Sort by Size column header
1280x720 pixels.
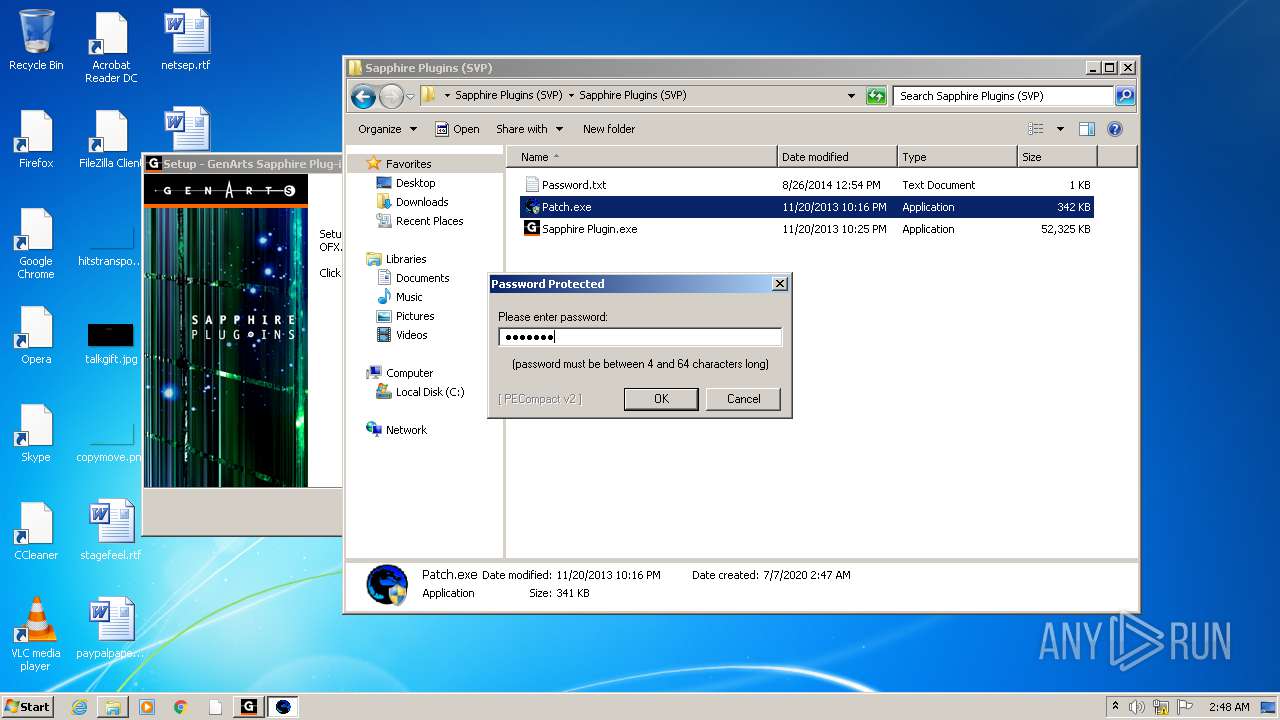pyautogui.click(x=1057, y=157)
